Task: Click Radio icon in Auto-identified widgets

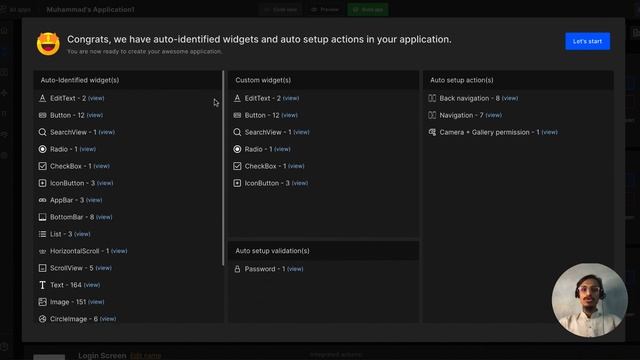Action: pyautogui.click(x=42, y=149)
